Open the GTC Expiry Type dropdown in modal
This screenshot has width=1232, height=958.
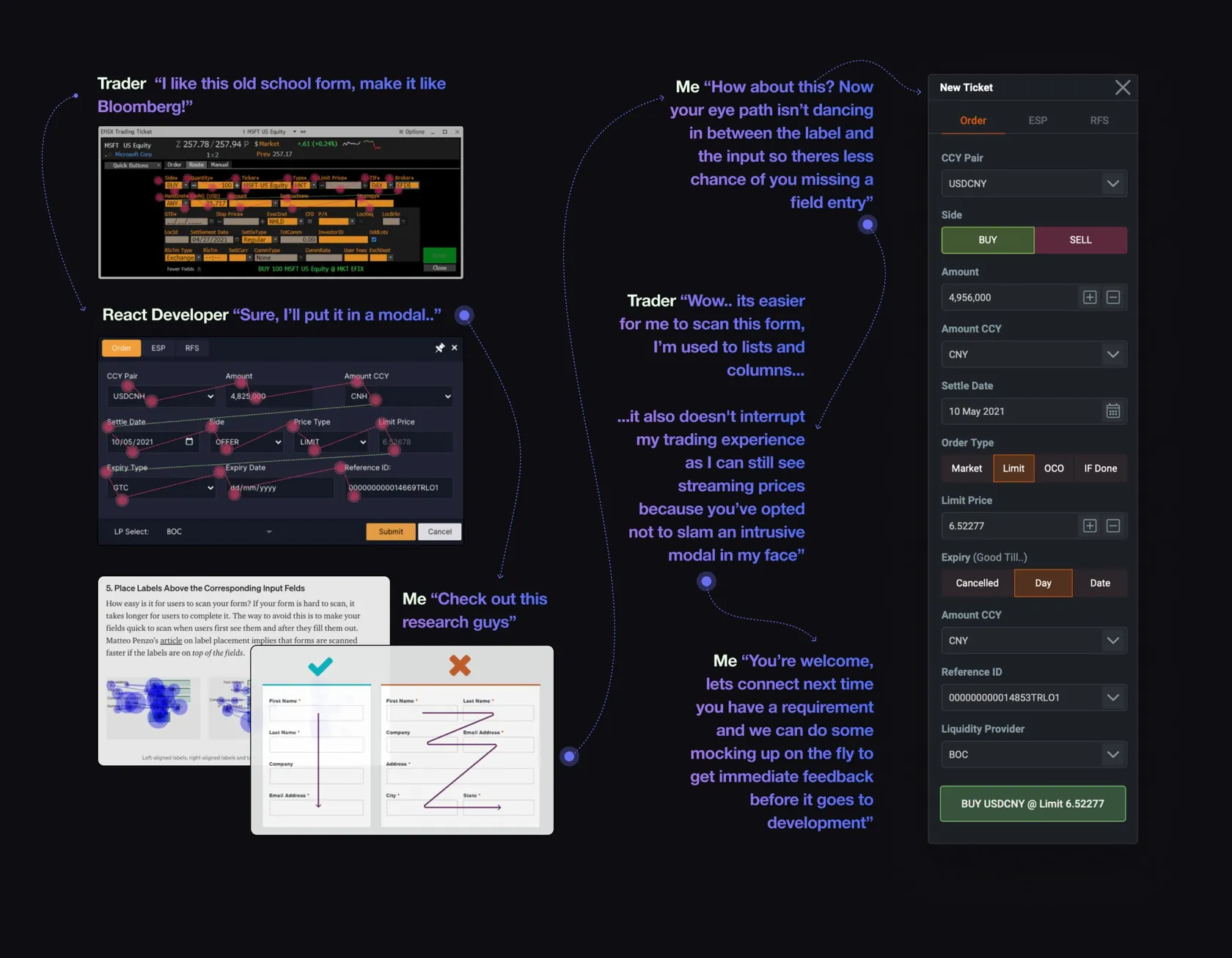point(161,487)
